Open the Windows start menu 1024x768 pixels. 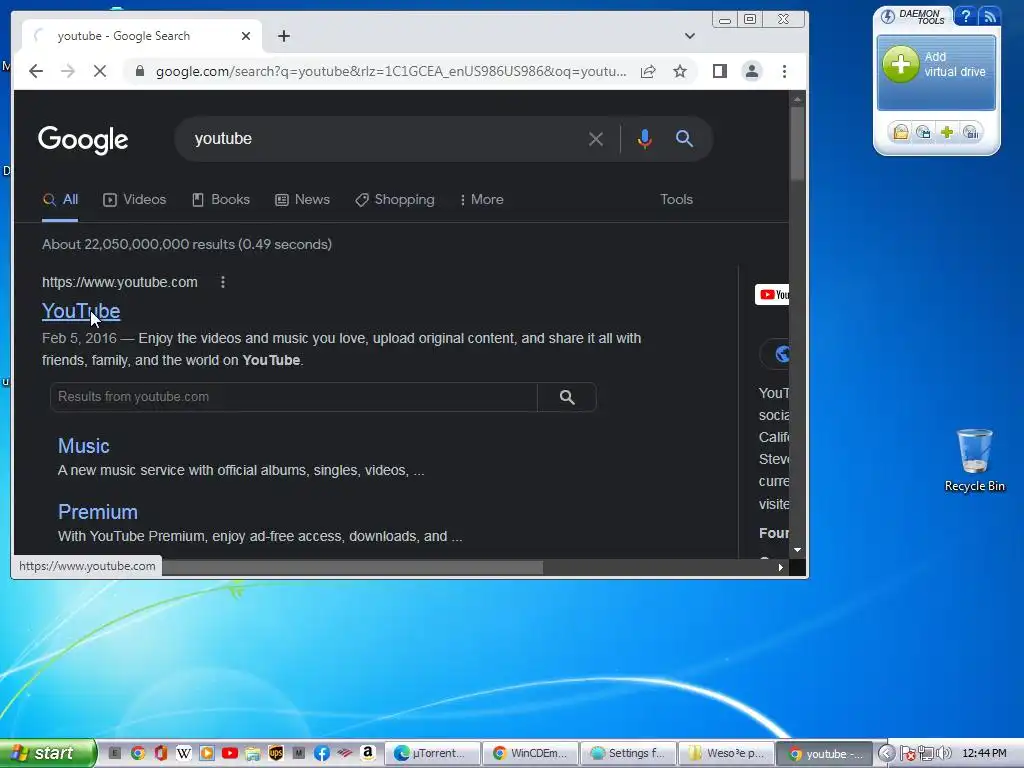coord(47,753)
